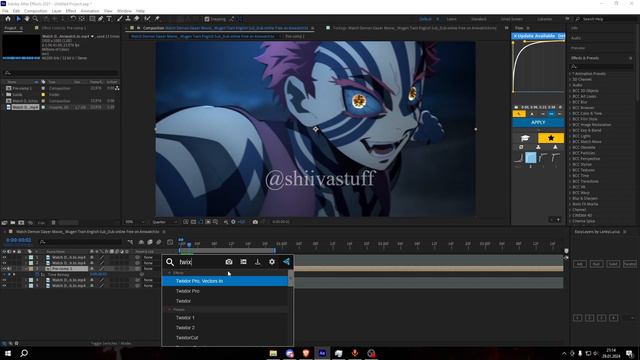Open the File menu

5,11
